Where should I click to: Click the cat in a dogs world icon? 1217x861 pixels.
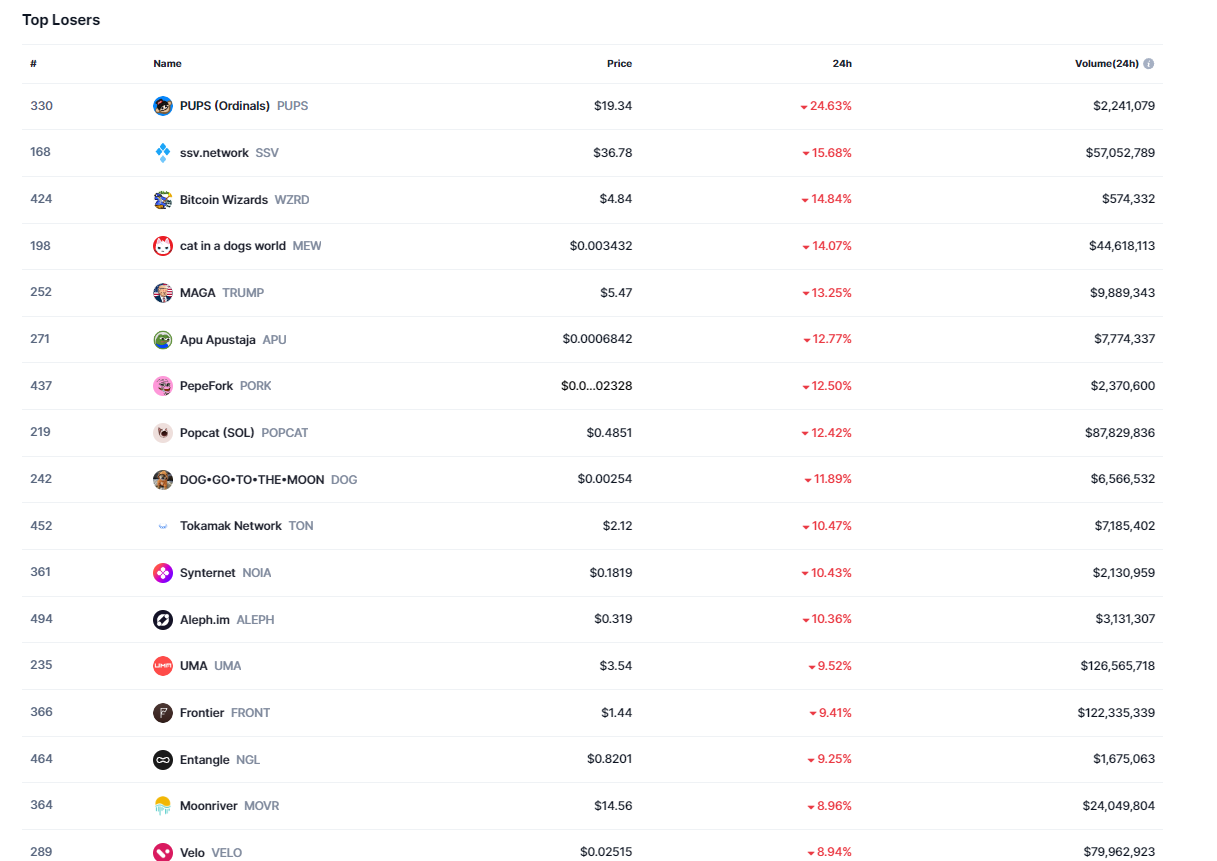click(163, 246)
